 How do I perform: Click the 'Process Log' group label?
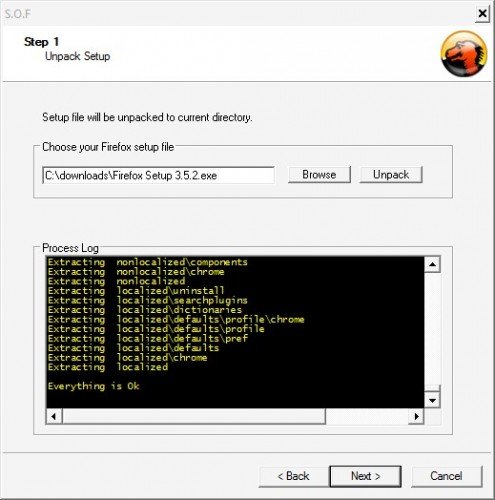click(x=70, y=248)
